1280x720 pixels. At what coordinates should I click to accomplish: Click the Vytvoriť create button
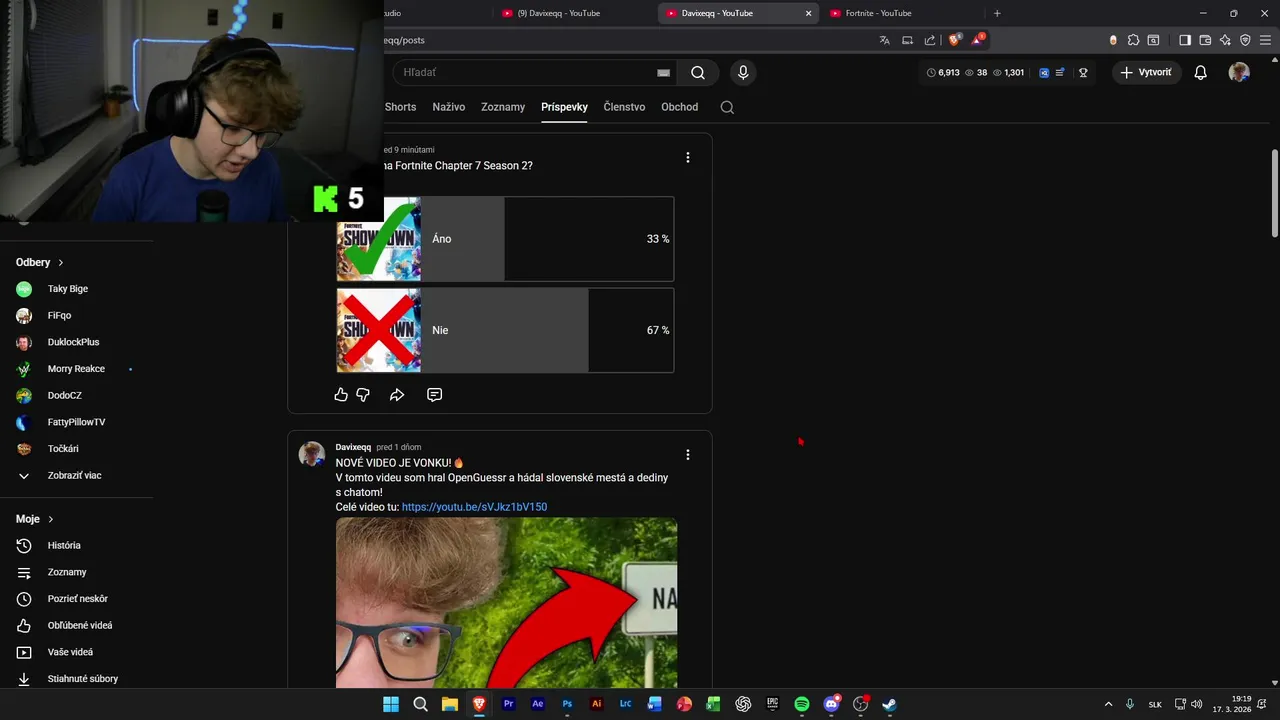[1146, 72]
